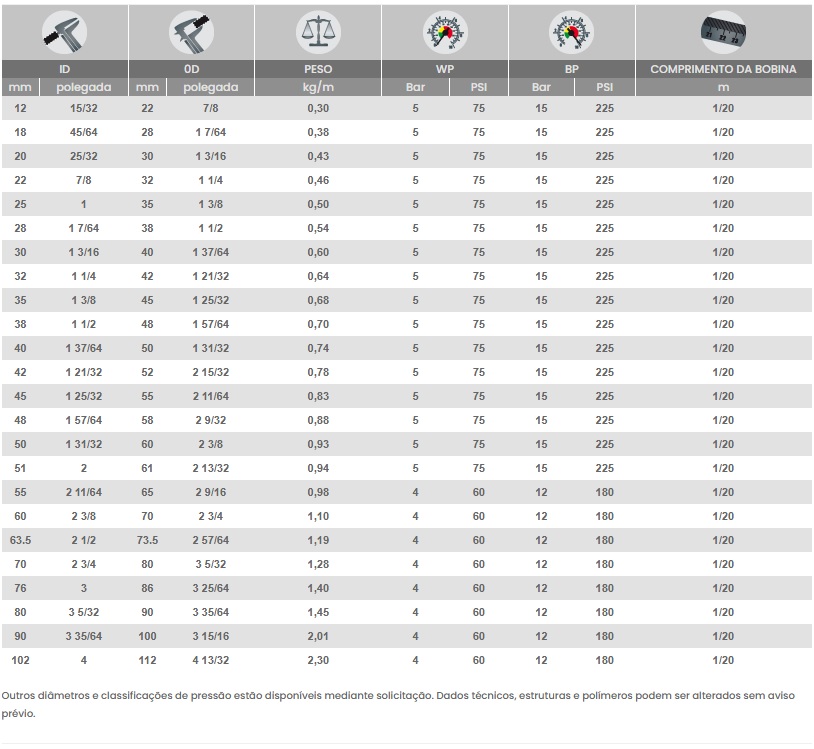This screenshot has width=814, height=749.
Task: Click the PESO column header
Action: click(318, 69)
